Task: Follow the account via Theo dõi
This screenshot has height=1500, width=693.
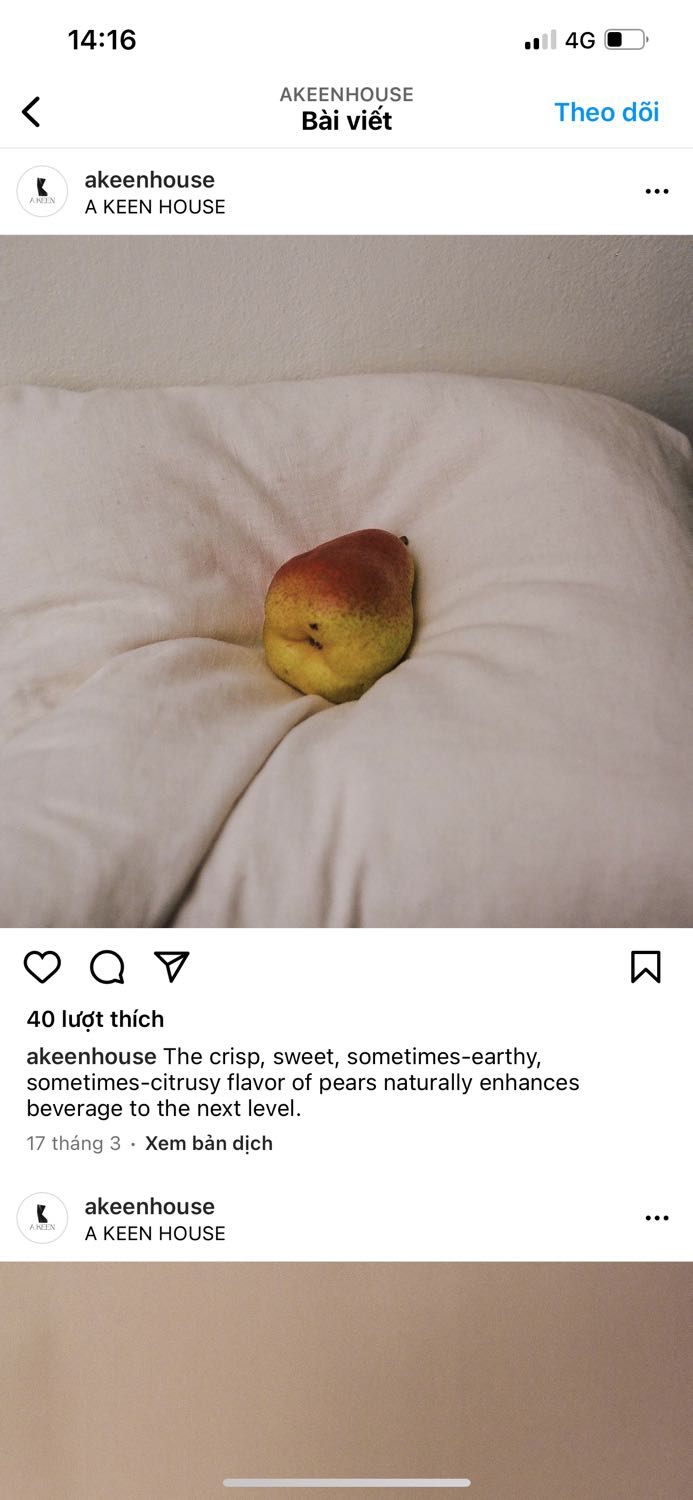Action: tap(607, 112)
